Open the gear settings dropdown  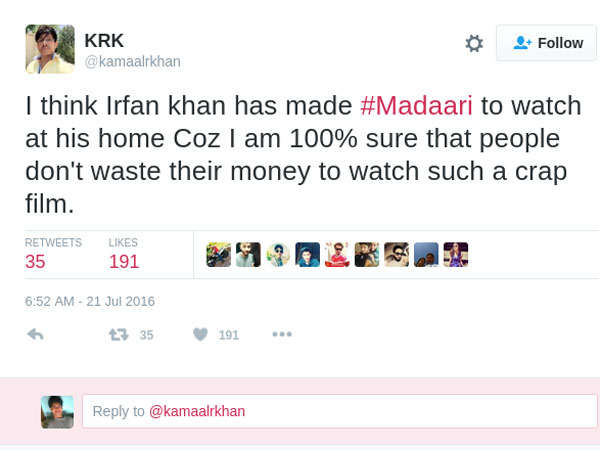pyautogui.click(x=474, y=43)
